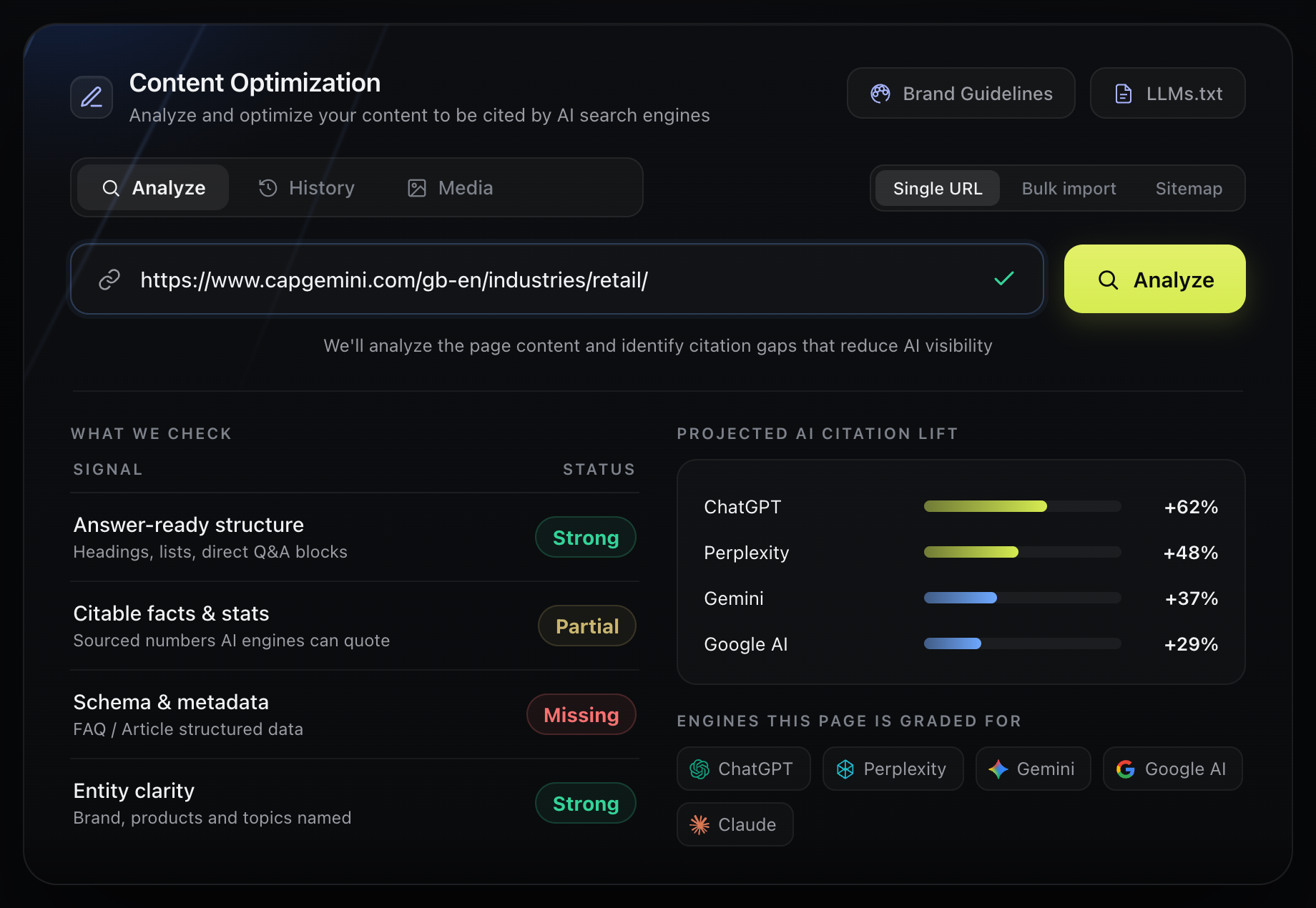Click the document icon in LLMs.txt button
The width and height of the screenshot is (1316, 908).
1124,94
